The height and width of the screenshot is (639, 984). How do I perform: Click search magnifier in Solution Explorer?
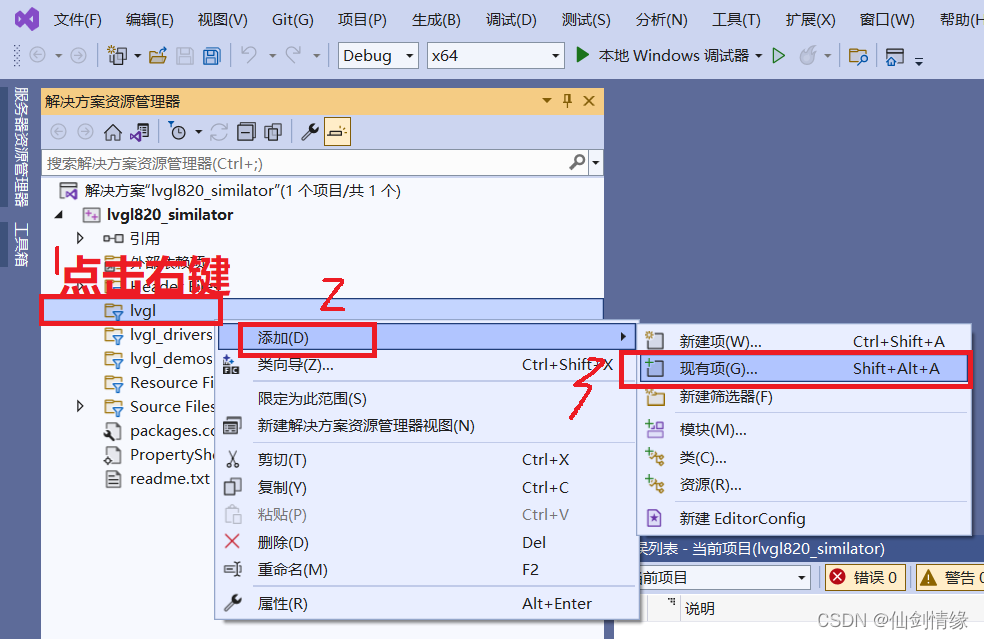pos(577,163)
